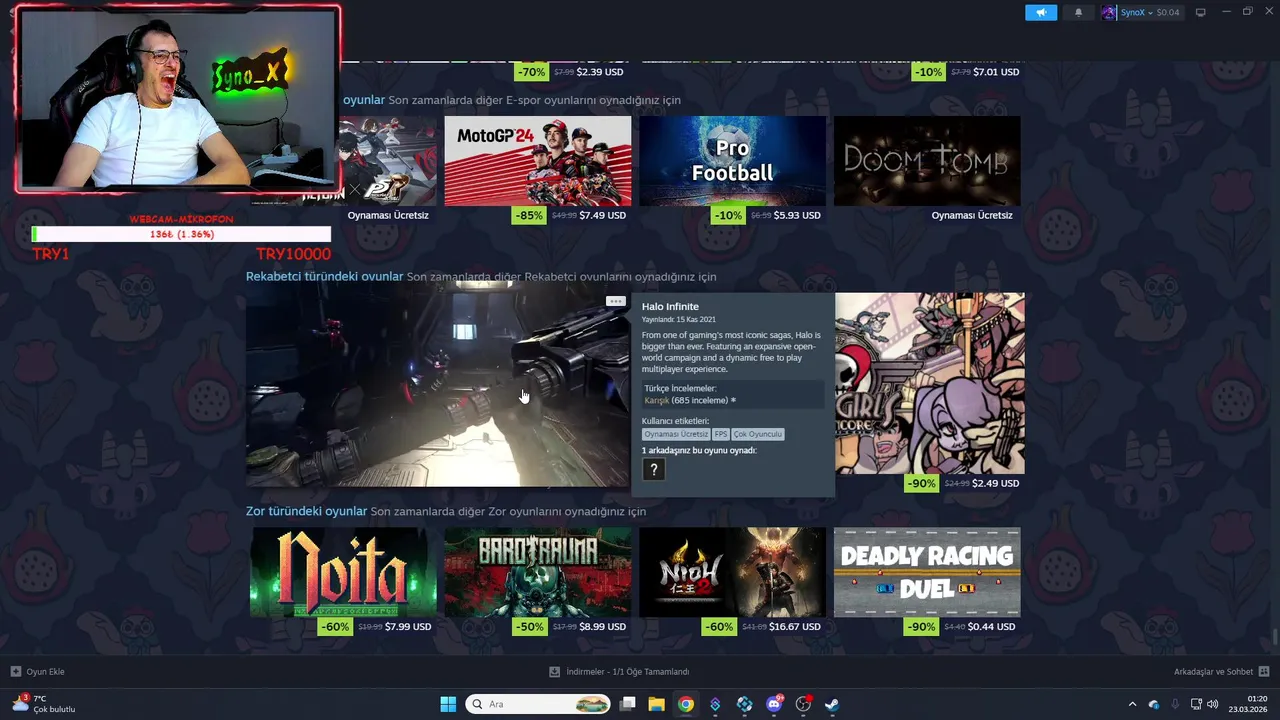Open the Steam notifications bell
Viewport: 1280px width, 720px height.
click(1078, 13)
